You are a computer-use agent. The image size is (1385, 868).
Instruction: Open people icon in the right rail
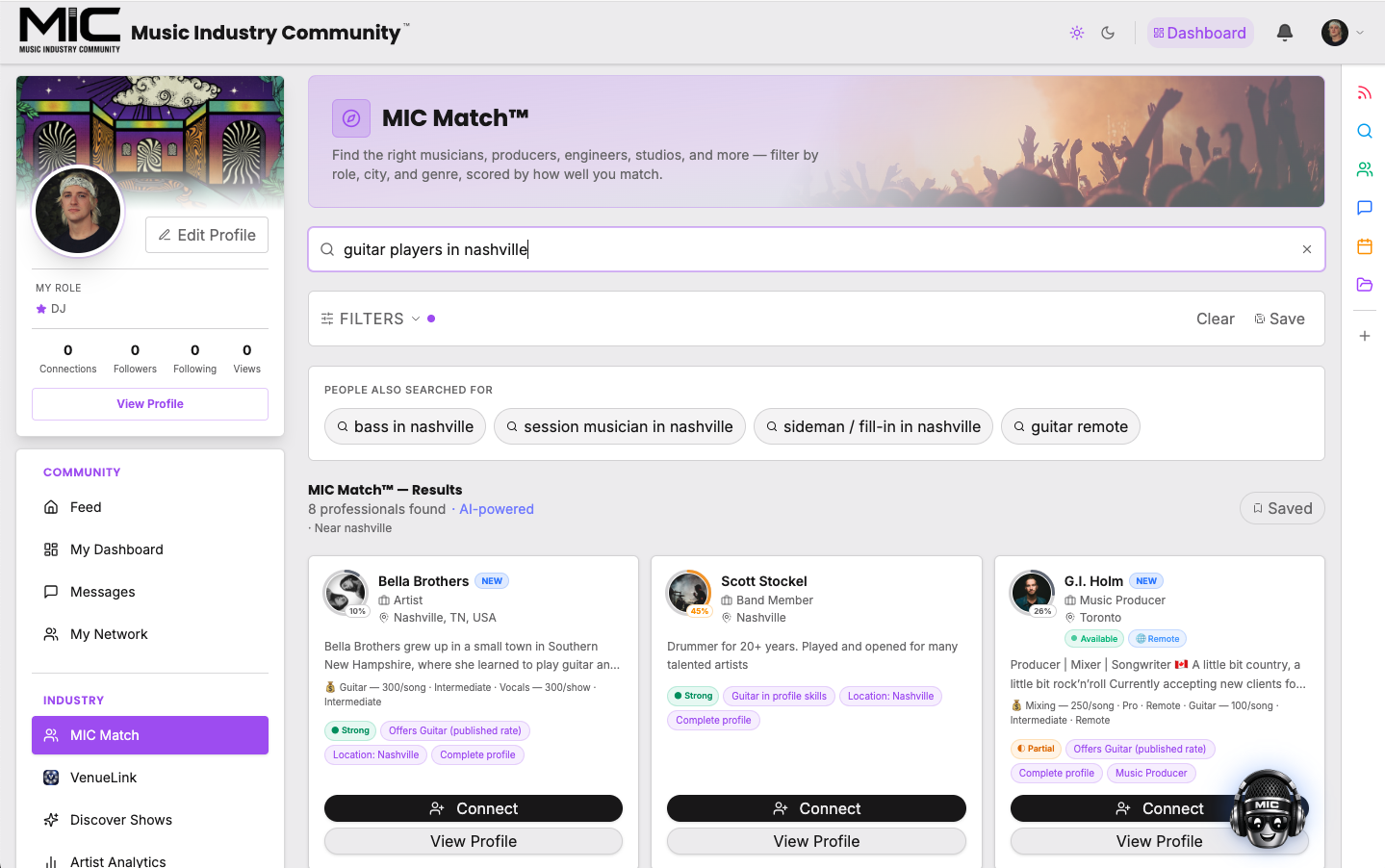click(x=1365, y=169)
